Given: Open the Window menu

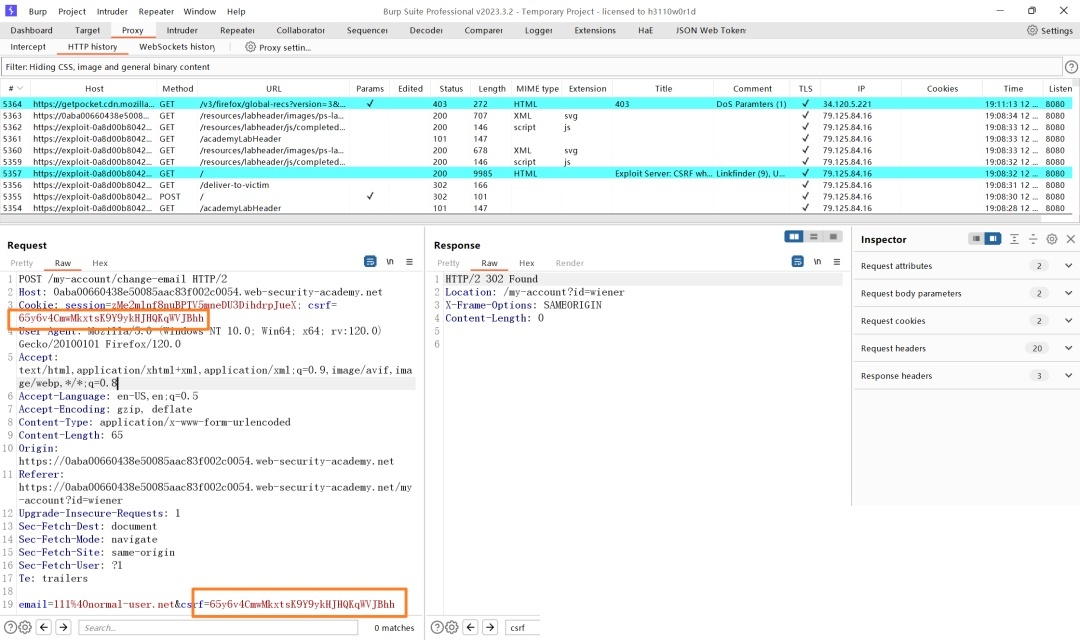Looking at the screenshot, I should pos(200,12).
